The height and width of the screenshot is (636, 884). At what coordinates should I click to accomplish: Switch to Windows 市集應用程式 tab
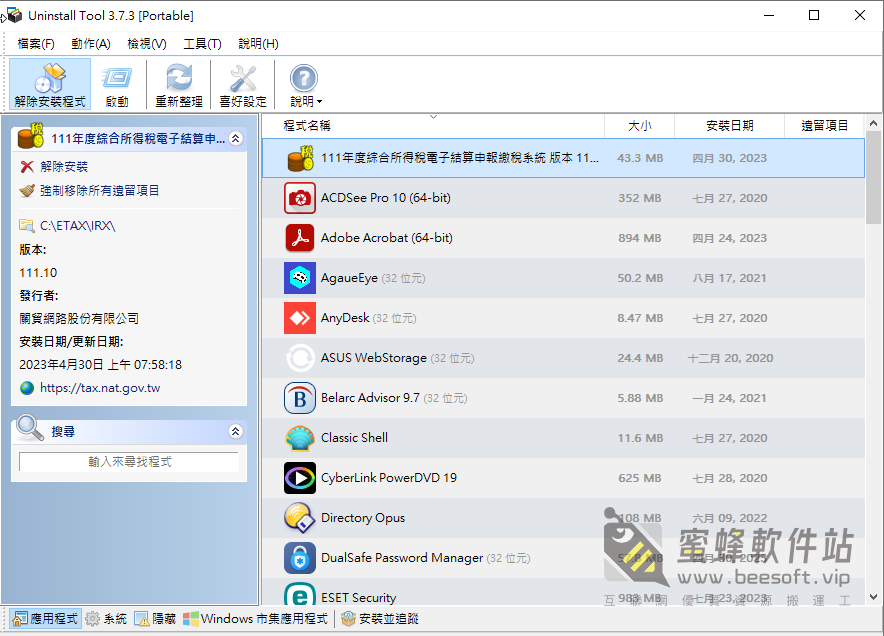click(x=255, y=619)
